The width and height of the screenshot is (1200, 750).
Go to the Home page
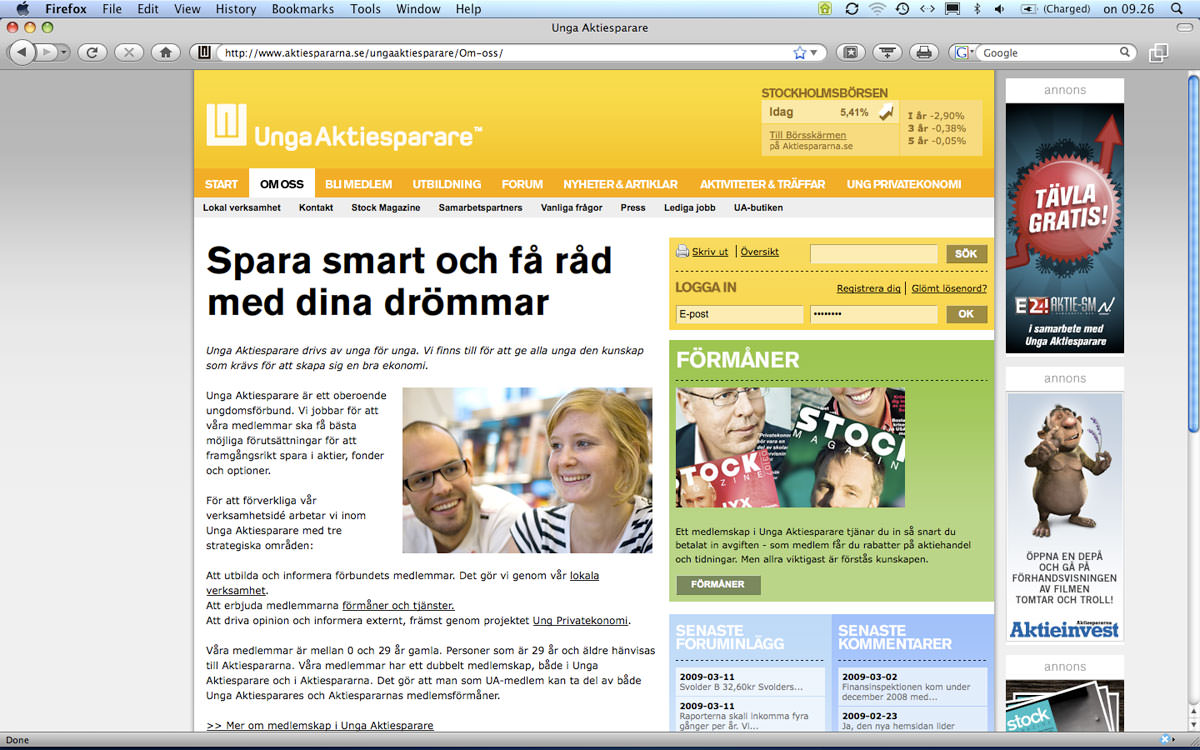click(165, 52)
